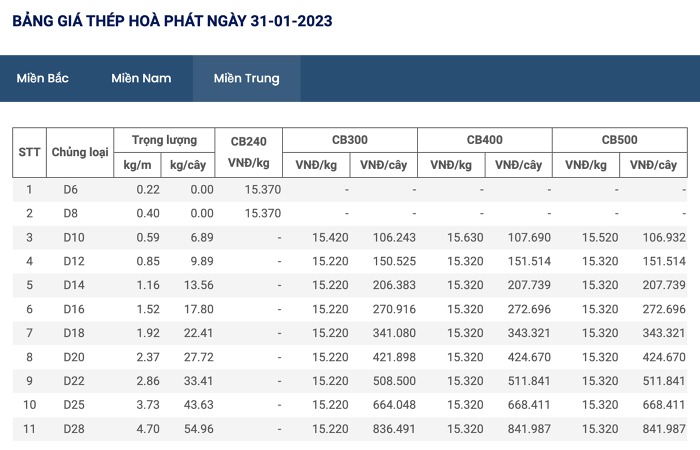Click the 106.243 price cell
The image size is (700, 450).
pyautogui.click(x=395, y=238)
